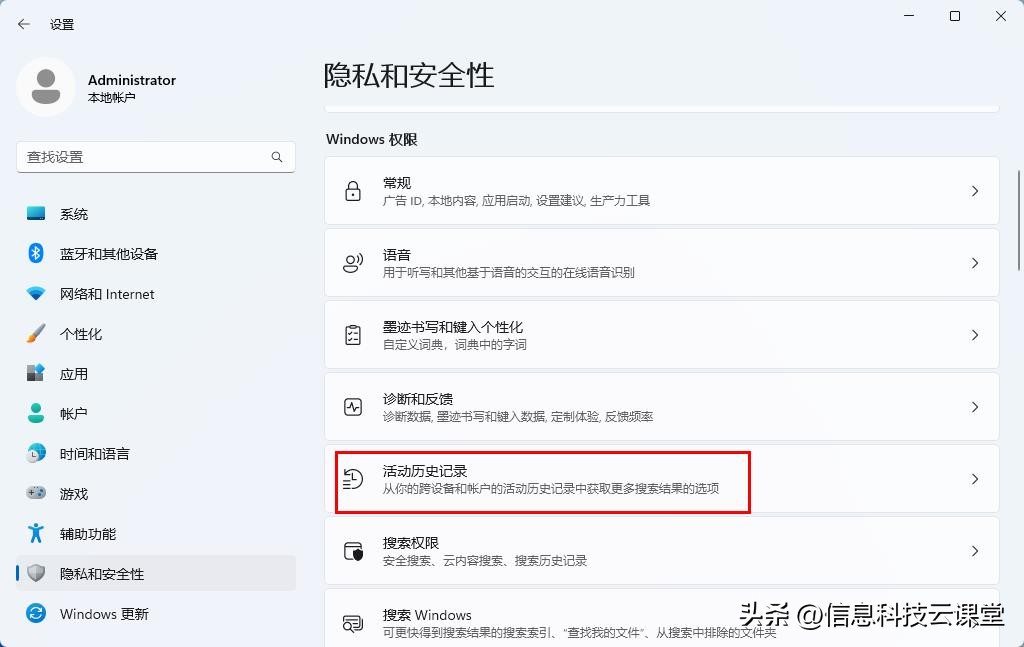Click the speech icon beside 语音
1024x647 pixels.
pos(352,262)
